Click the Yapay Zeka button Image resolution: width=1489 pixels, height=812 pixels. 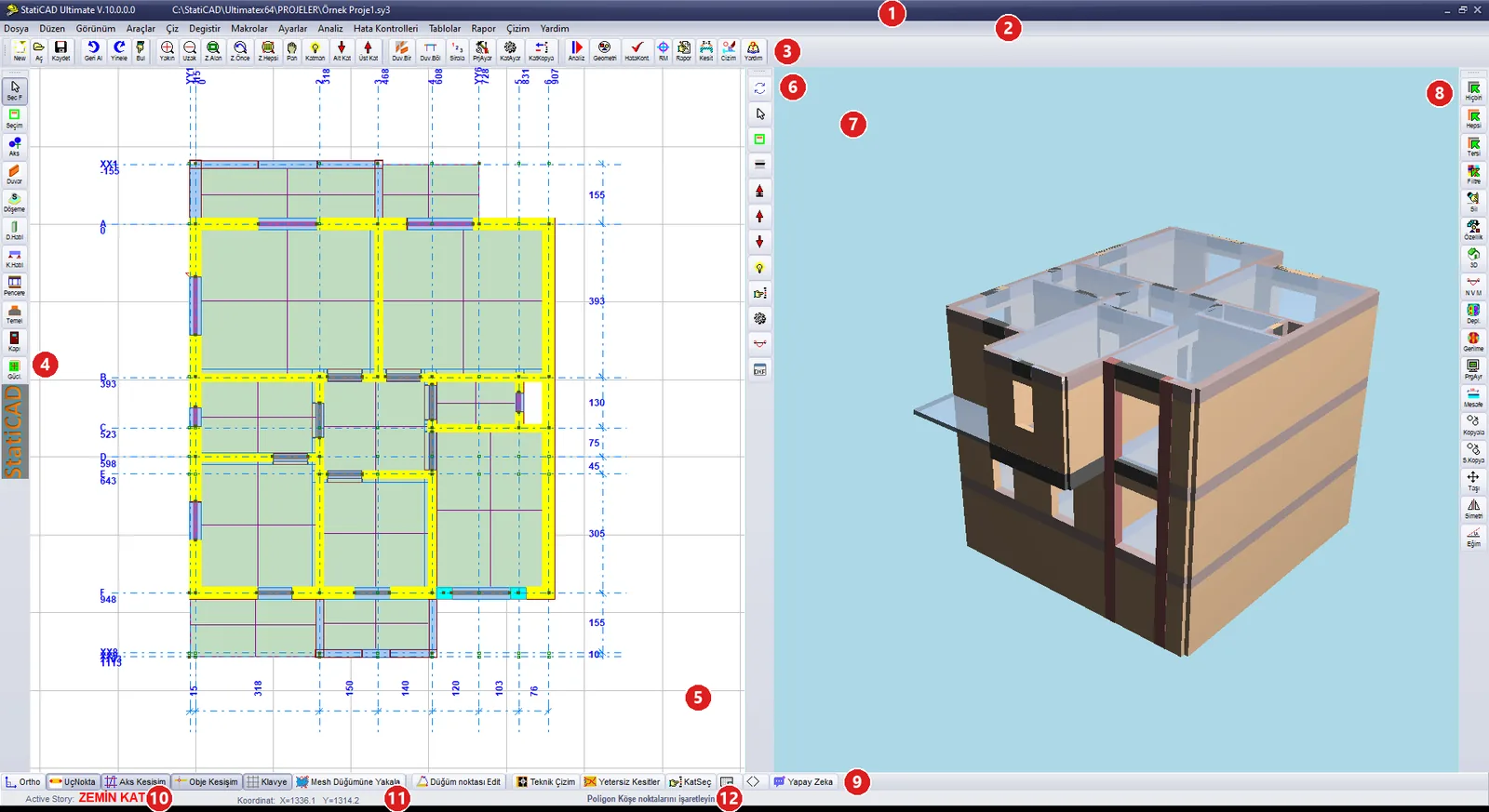pos(803,782)
